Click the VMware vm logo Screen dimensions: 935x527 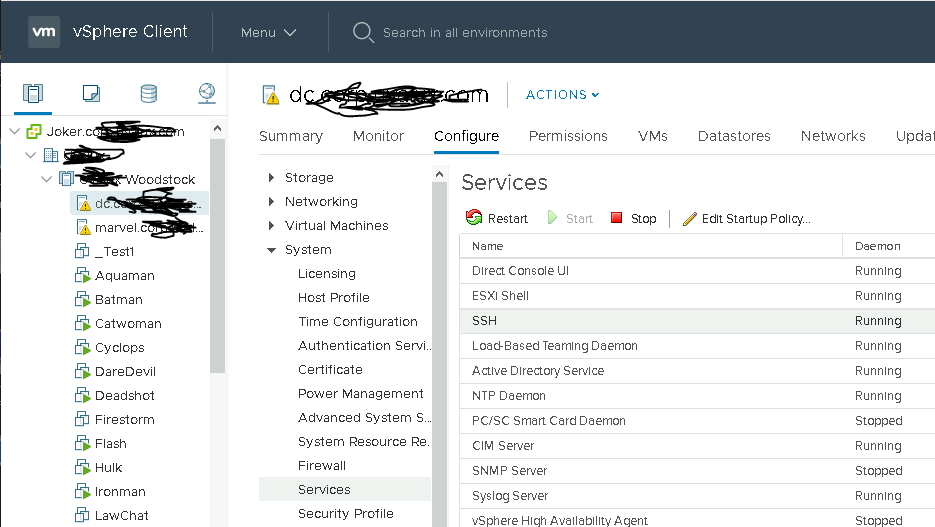pyautogui.click(x=44, y=32)
